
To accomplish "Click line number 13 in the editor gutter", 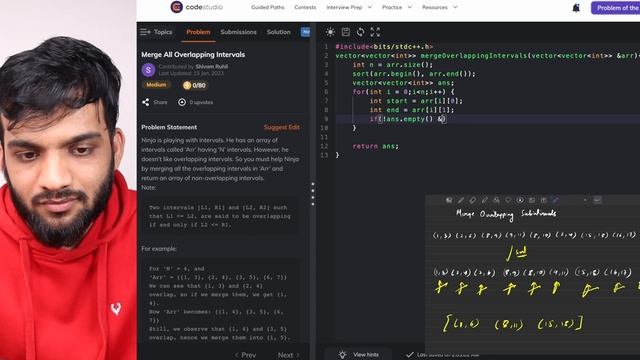I will pos(324,155).
